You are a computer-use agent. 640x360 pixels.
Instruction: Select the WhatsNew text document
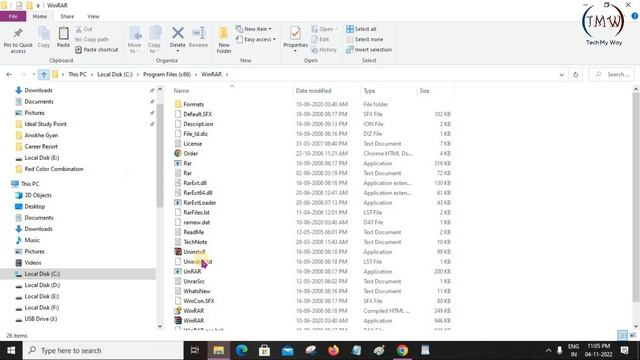pos(197,291)
